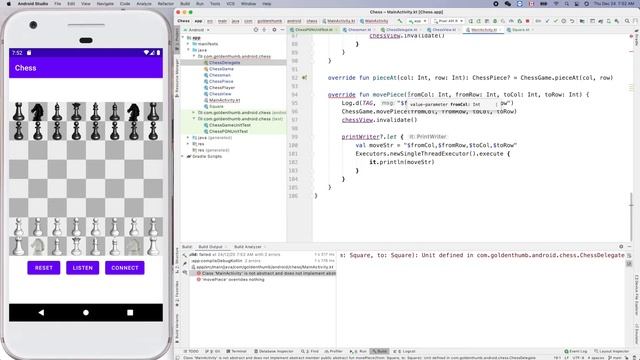Open the Refactor menu
This screenshot has height=360, width=640.
click(x=165, y=4)
